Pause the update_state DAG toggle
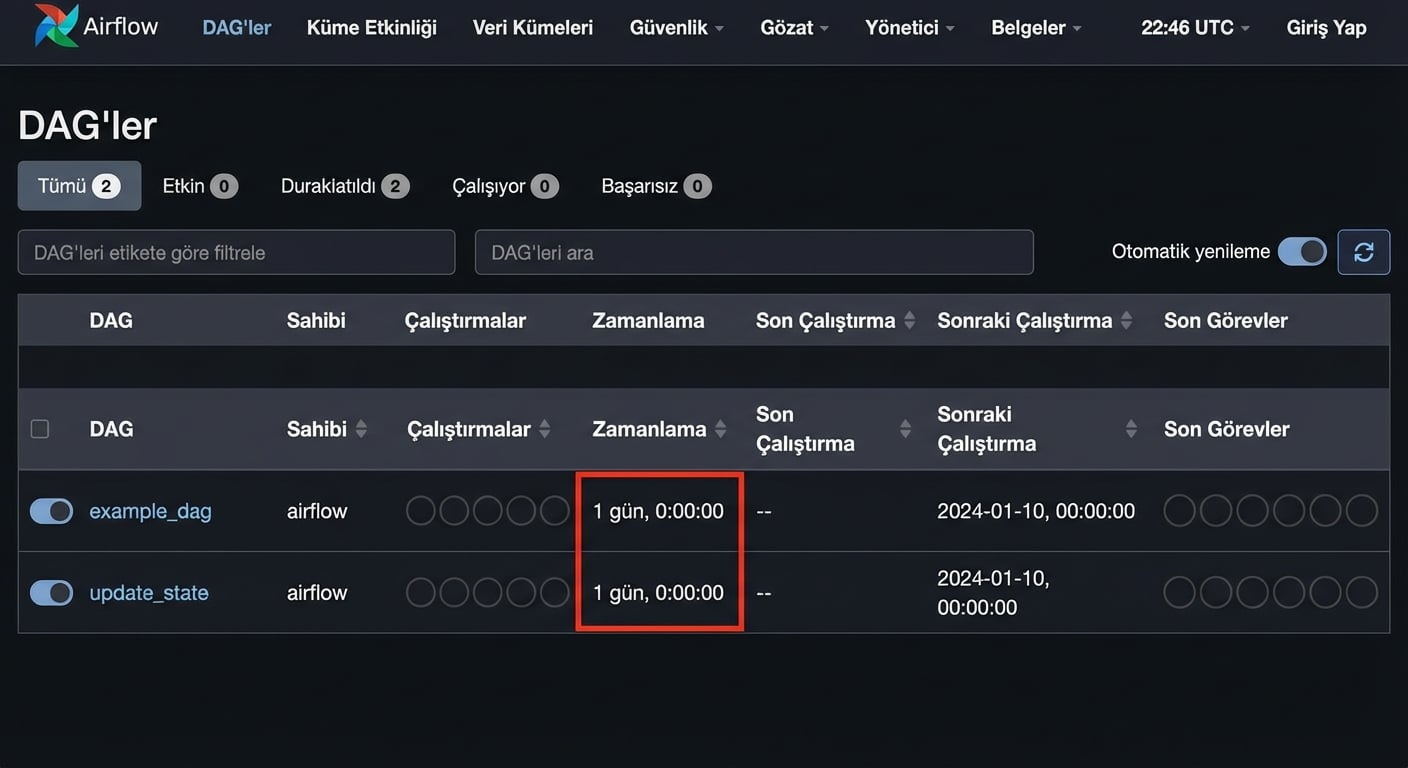The height and width of the screenshot is (768, 1408). (x=51, y=592)
